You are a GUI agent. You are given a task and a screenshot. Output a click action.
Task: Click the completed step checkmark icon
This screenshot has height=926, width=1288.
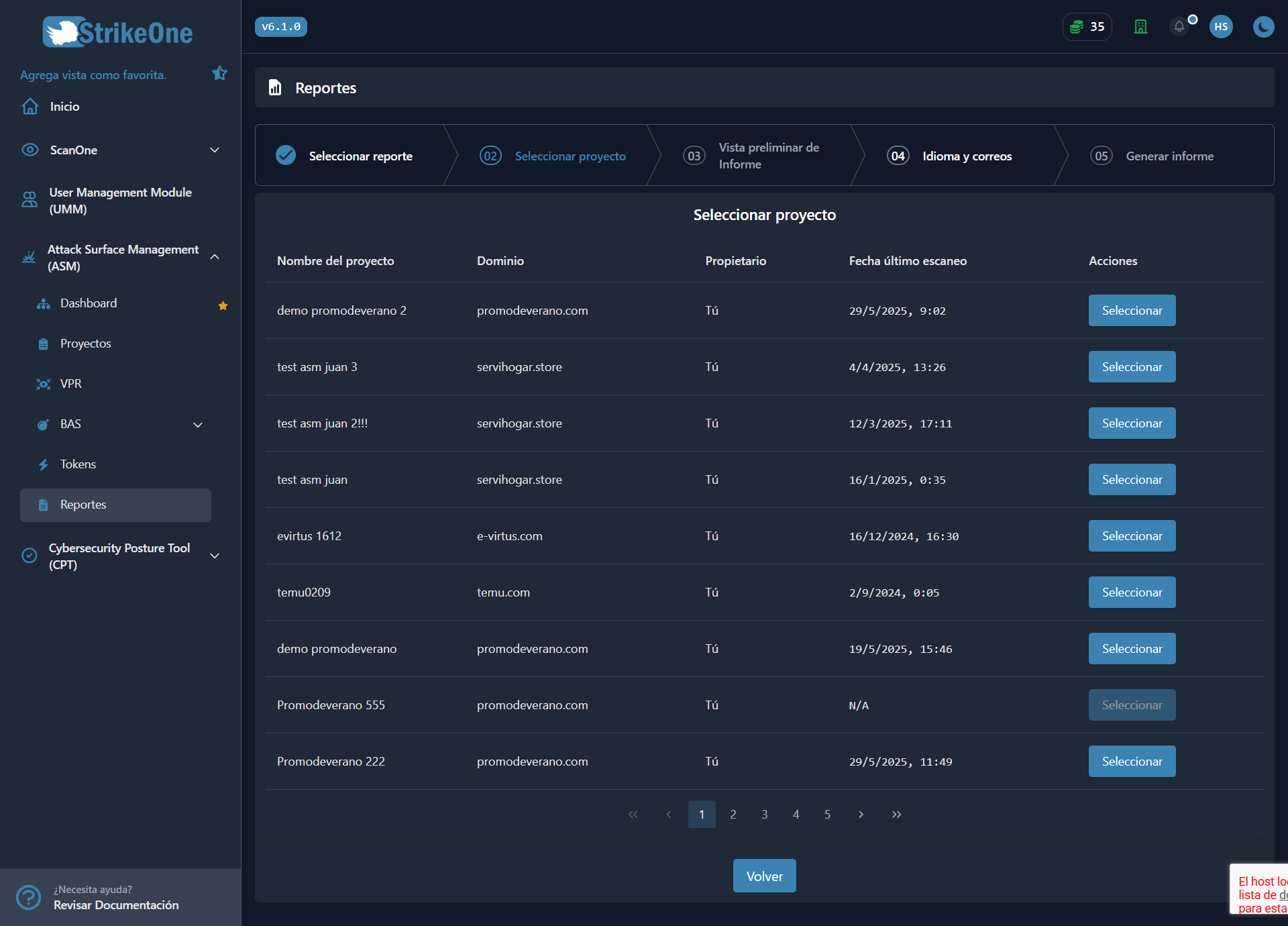(x=286, y=155)
